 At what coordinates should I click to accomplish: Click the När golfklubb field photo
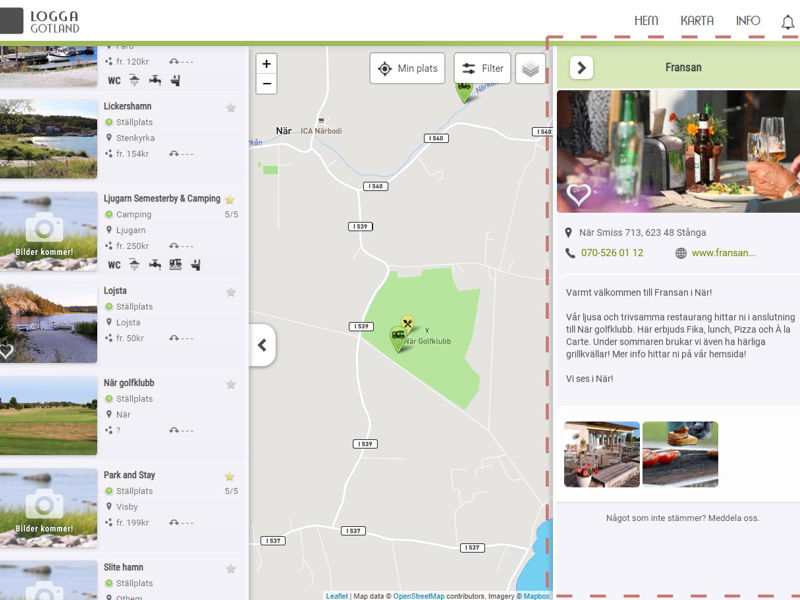[x=48, y=416]
